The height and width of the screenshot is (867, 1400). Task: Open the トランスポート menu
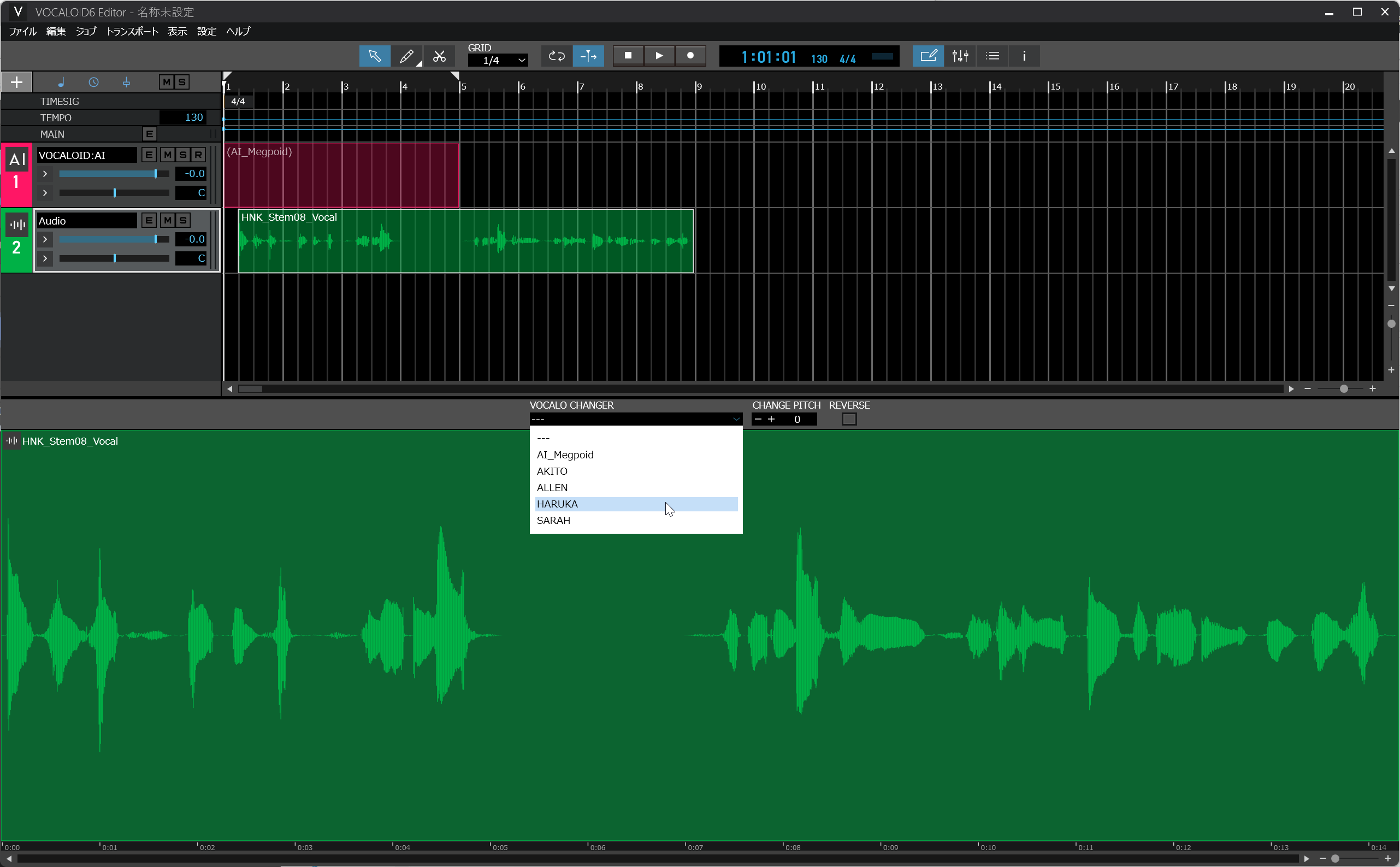click(132, 32)
